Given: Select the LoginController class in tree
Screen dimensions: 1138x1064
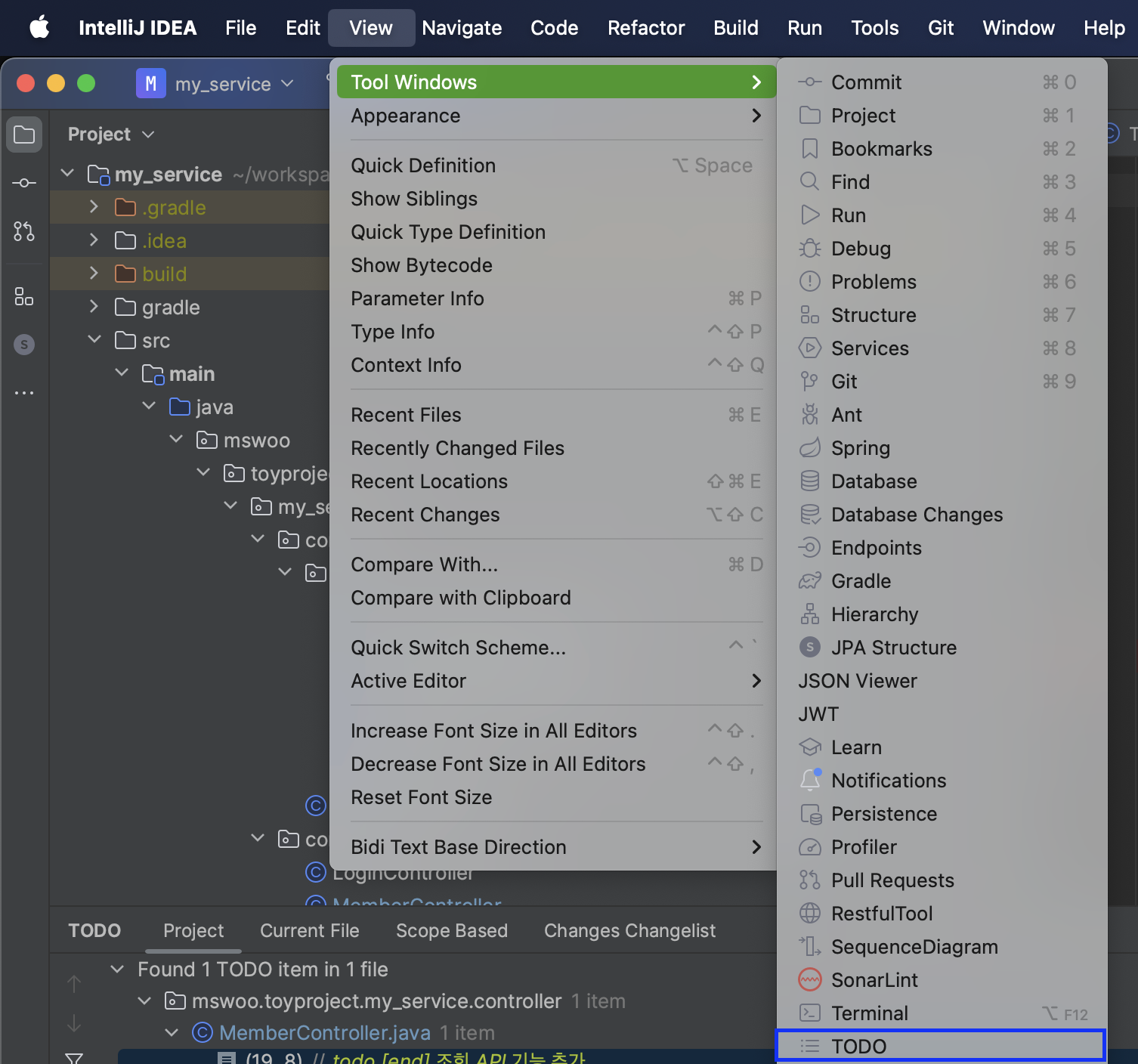Looking at the screenshot, I should click(403, 873).
